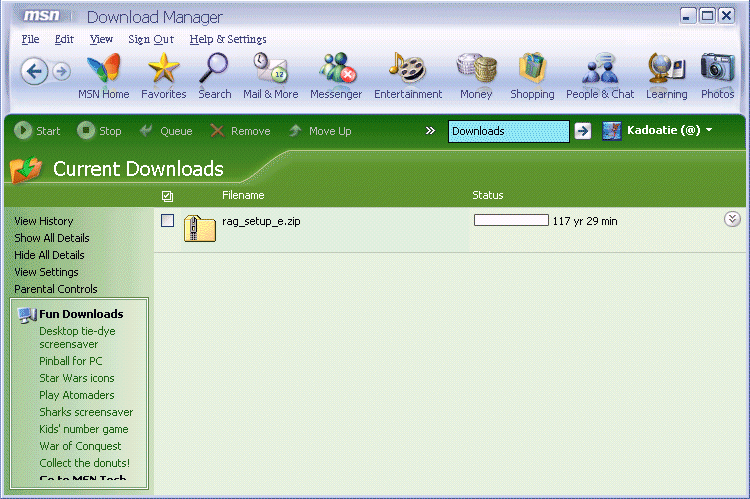The width and height of the screenshot is (750, 499).
Task: Open Star Wars icons link
Action: pos(77,378)
